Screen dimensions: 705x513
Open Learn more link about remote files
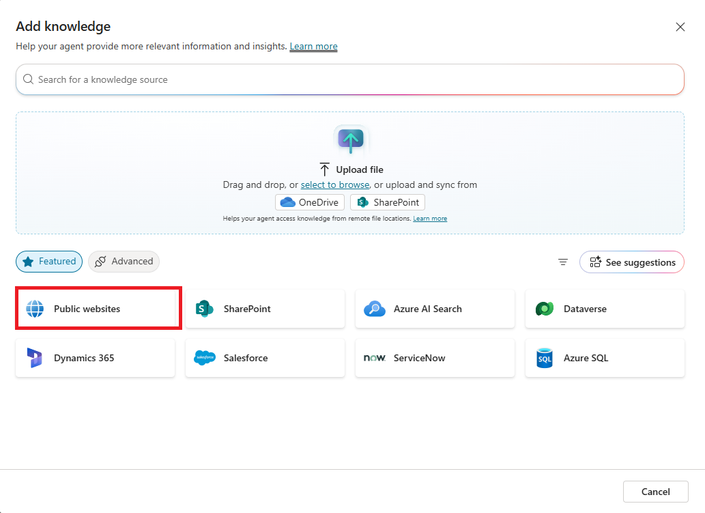(x=430, y=219)
